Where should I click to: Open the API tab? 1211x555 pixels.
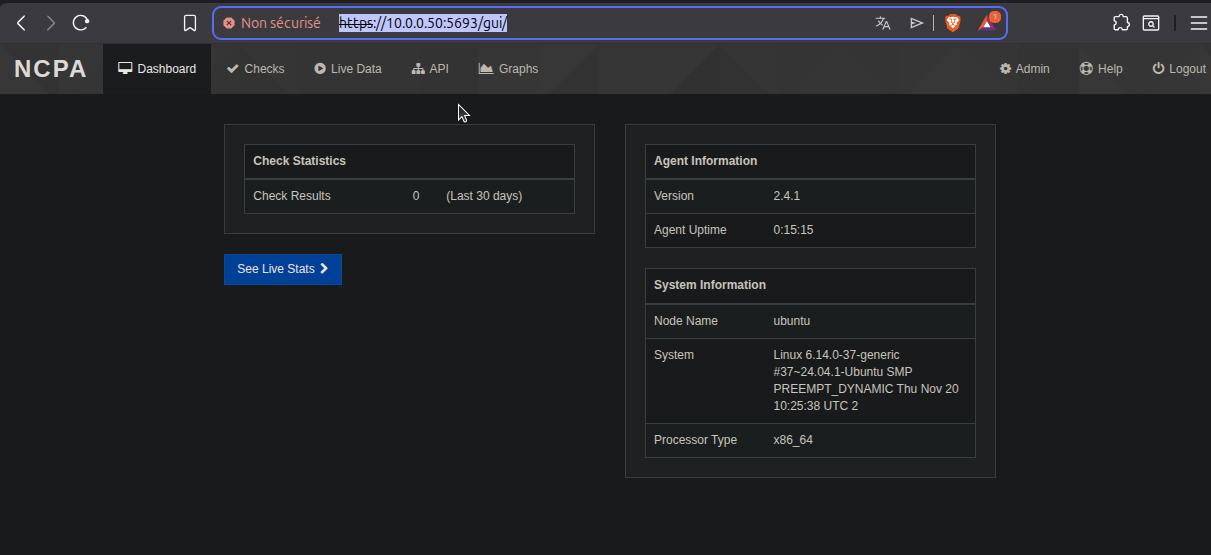coord(430,69)
